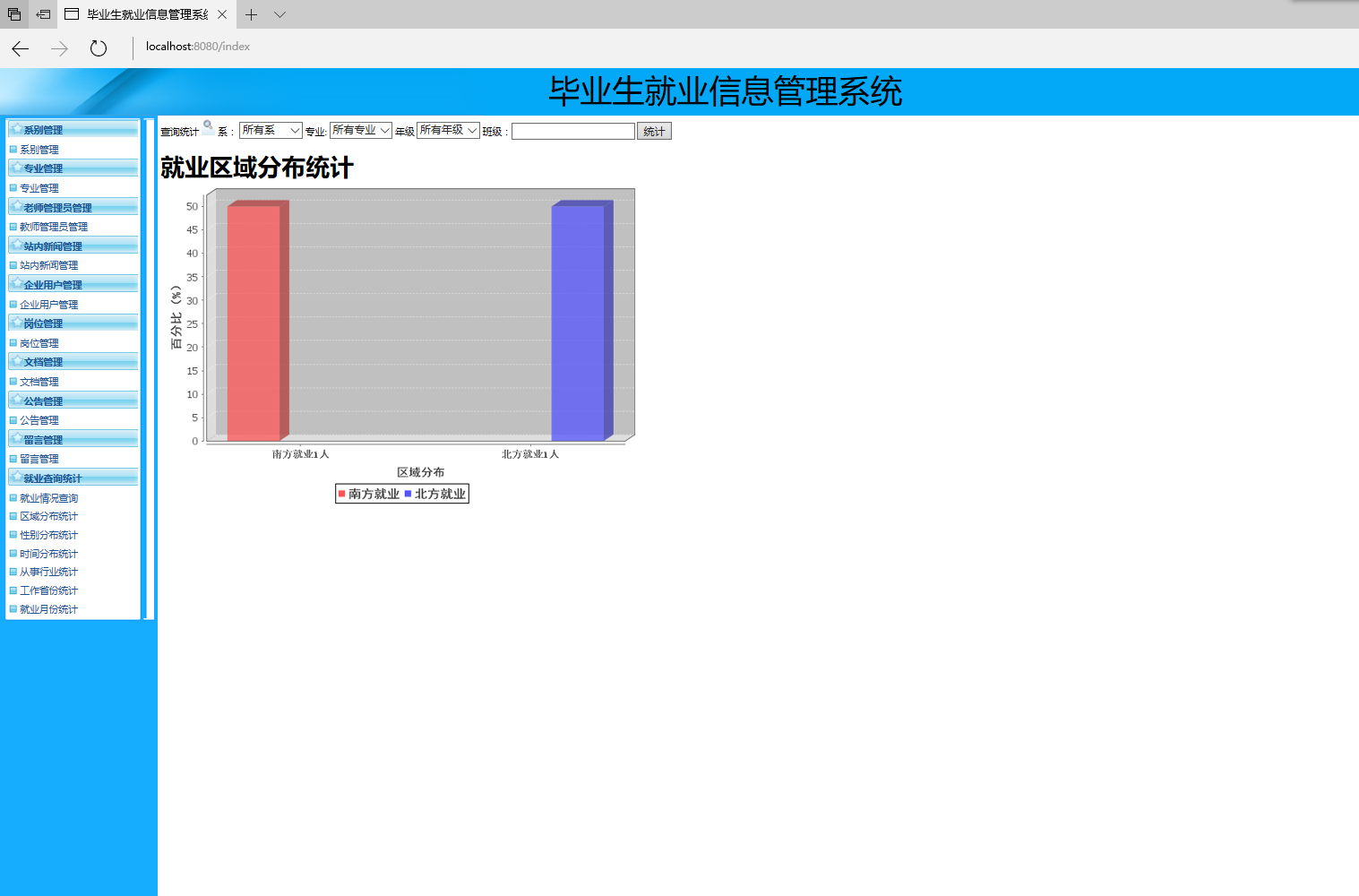Open the 系别管理 link
Screen dimensions: 1359x896
coord(39,150)
